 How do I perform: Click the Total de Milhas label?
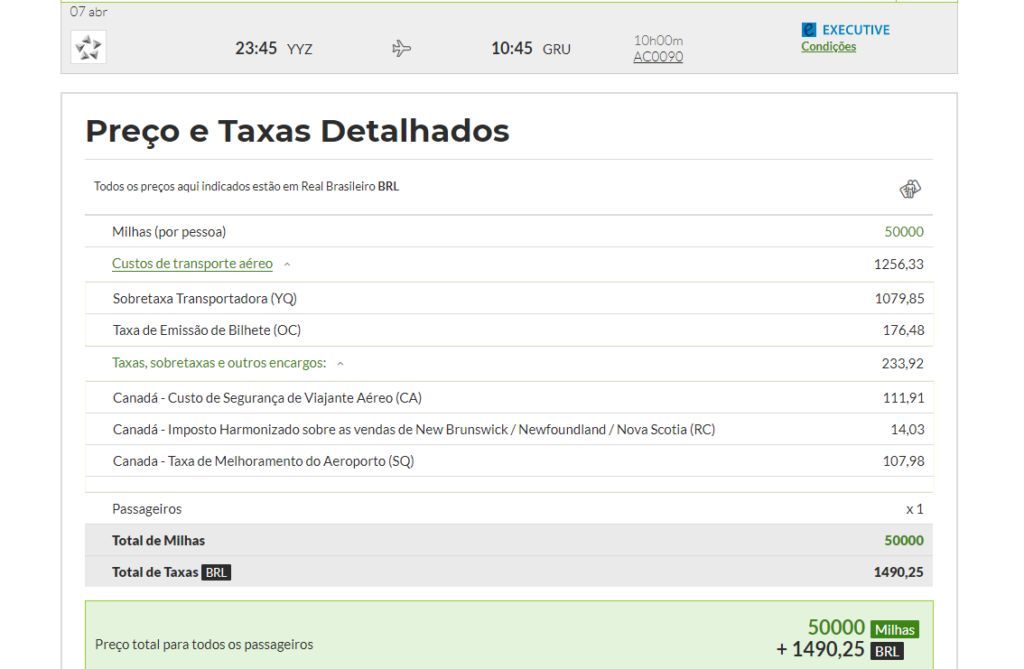[158, 540]
